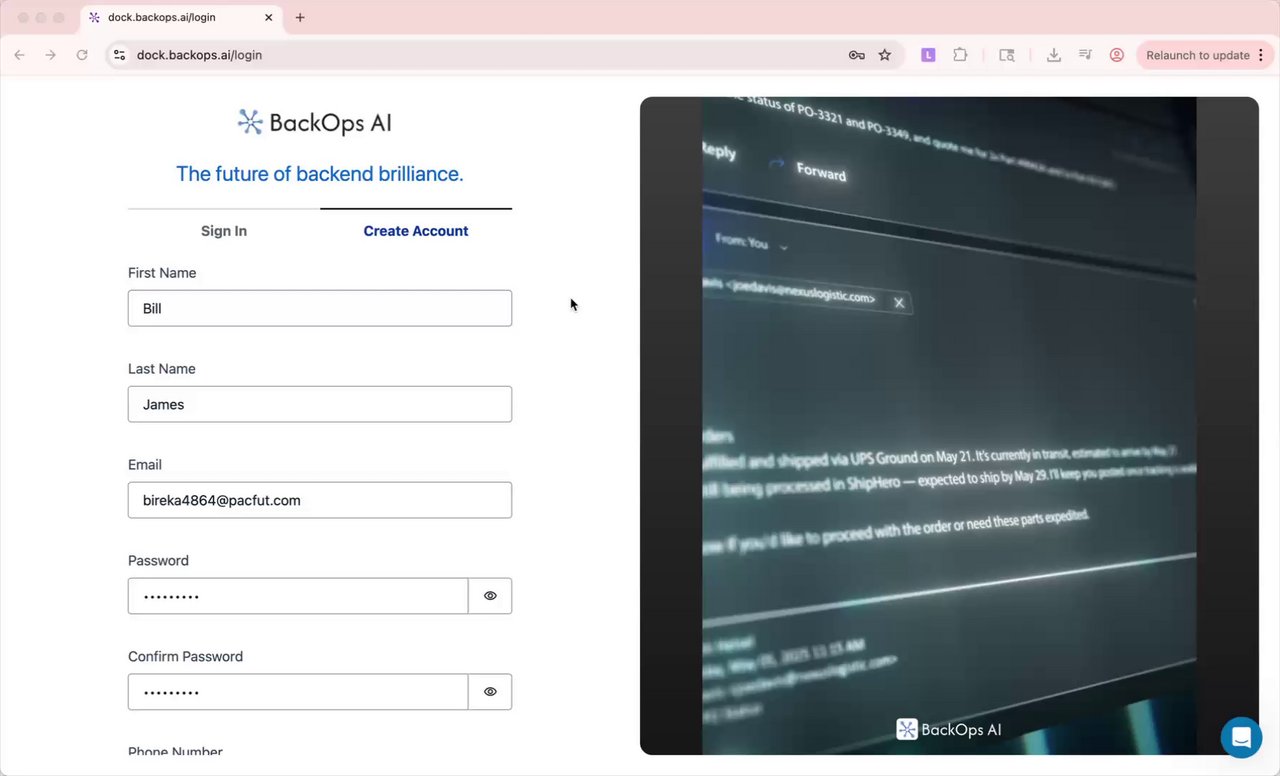The image size is (1280, 776).
Task: Click the BackOps AI logo
Action: 315,122
